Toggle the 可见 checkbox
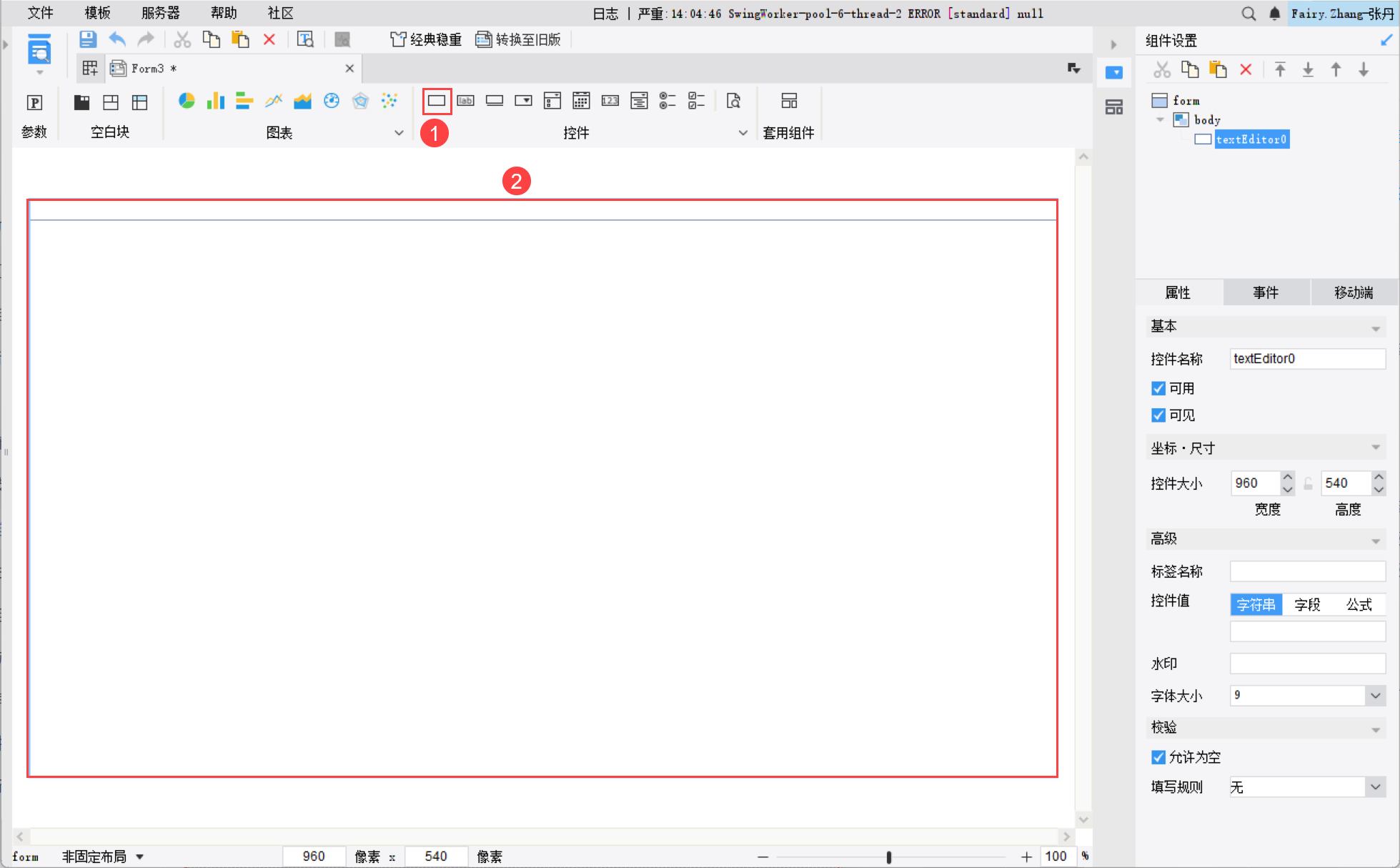1400x868 pixels. point(1158,415)
